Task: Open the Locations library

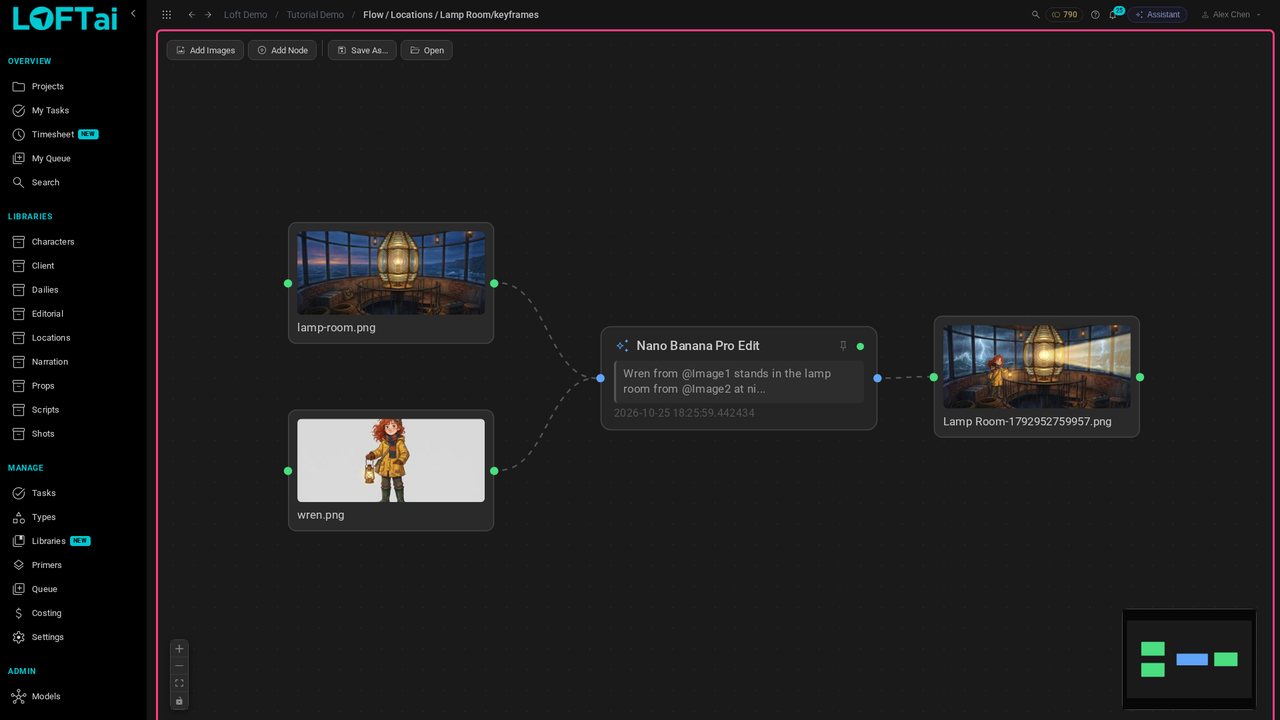Action: (x=51, y=338)
